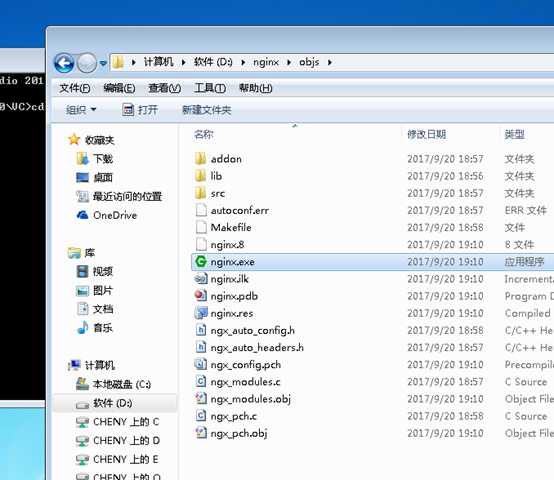Open the 组织 dropdown
Screen dimensions: 554x480
81,110
